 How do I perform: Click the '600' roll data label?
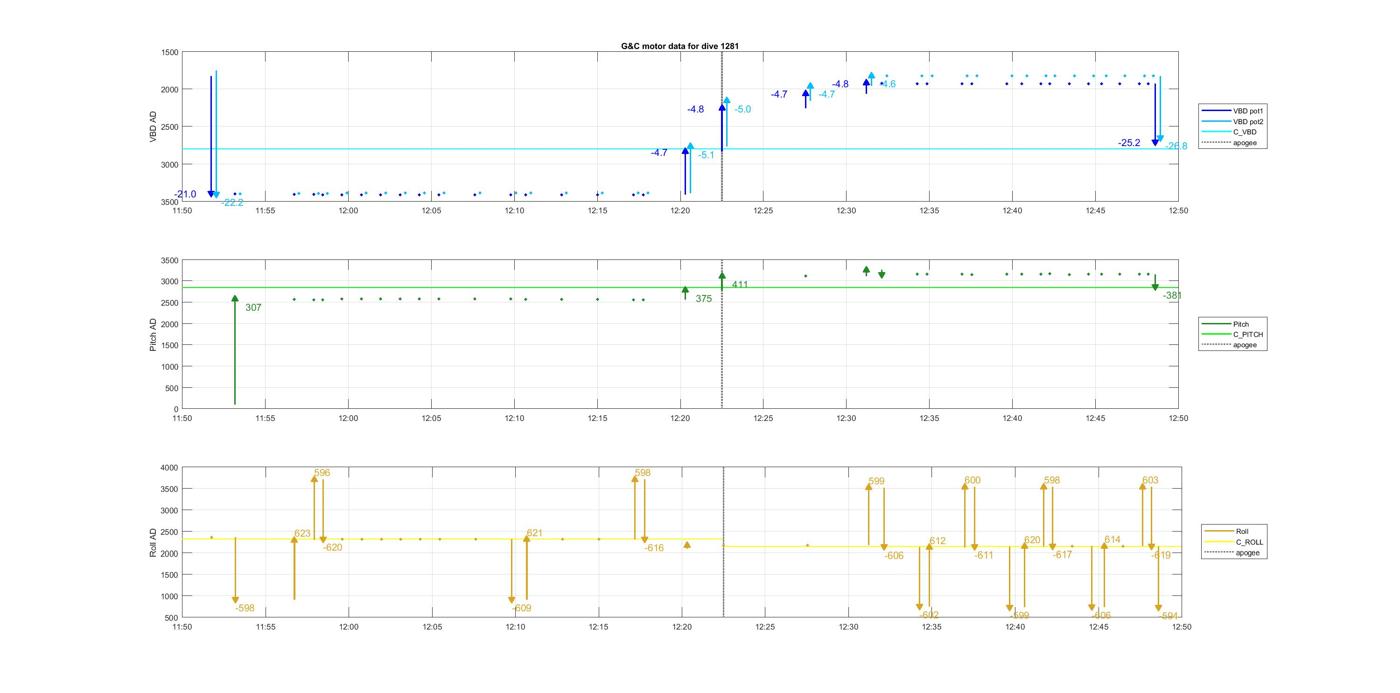972,480
